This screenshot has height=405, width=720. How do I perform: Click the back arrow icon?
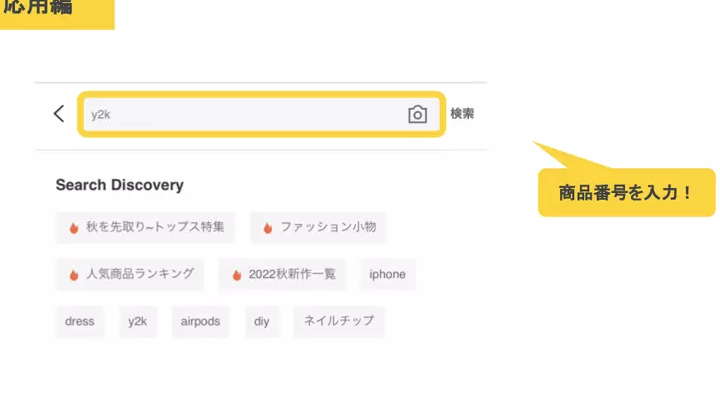point(59,114)
